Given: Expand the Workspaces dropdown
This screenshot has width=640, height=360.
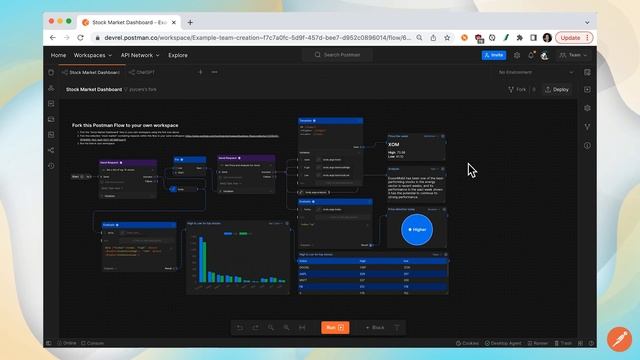Looking at the screenshot, I should 93,55.
